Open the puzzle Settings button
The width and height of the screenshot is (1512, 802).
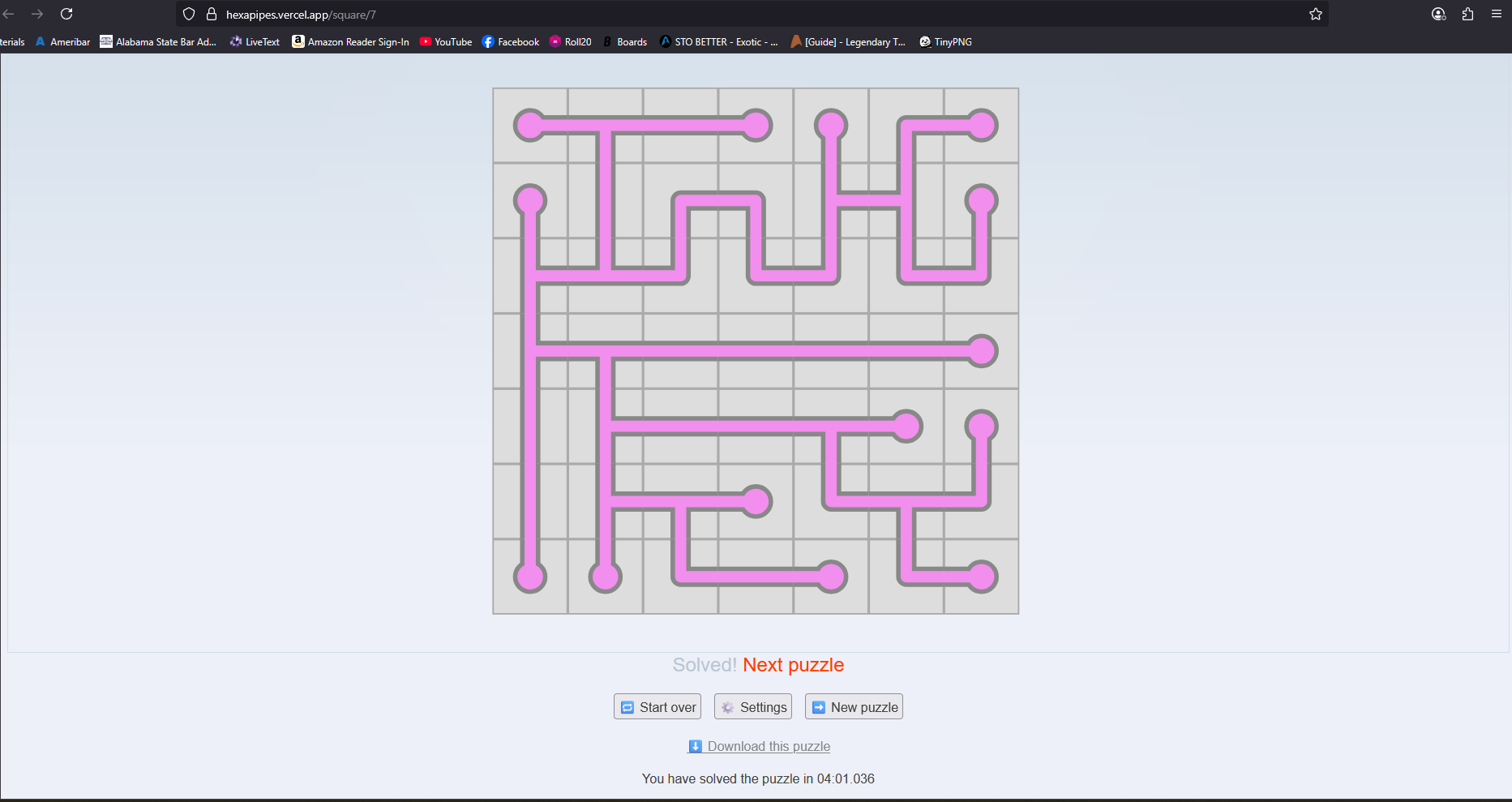[x=753, y=707]
